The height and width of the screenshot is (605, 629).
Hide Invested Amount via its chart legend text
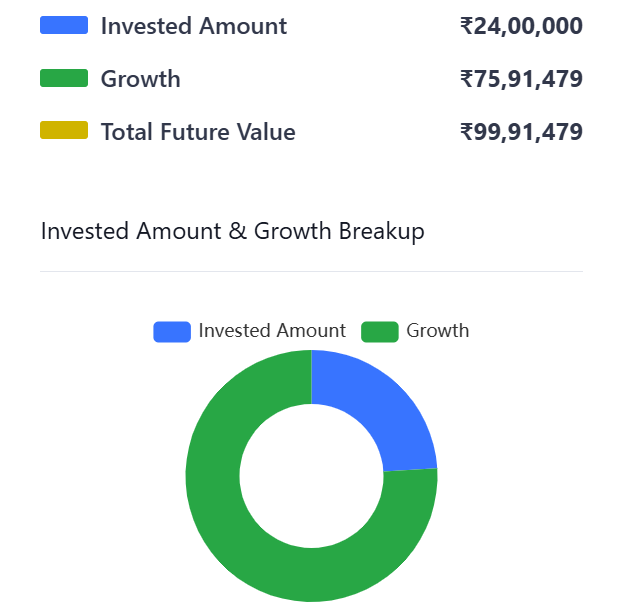tap(272, 331)
